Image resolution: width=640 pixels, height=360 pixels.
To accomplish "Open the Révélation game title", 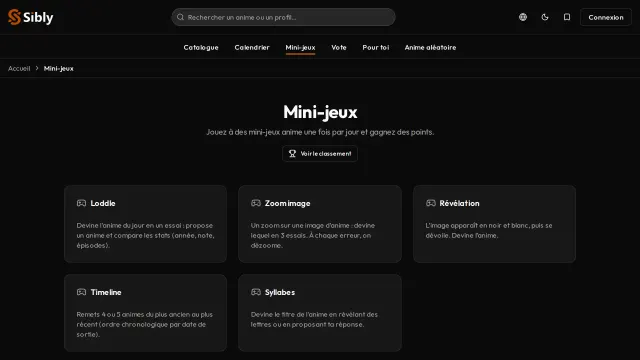I will click(x=459, y=203).
